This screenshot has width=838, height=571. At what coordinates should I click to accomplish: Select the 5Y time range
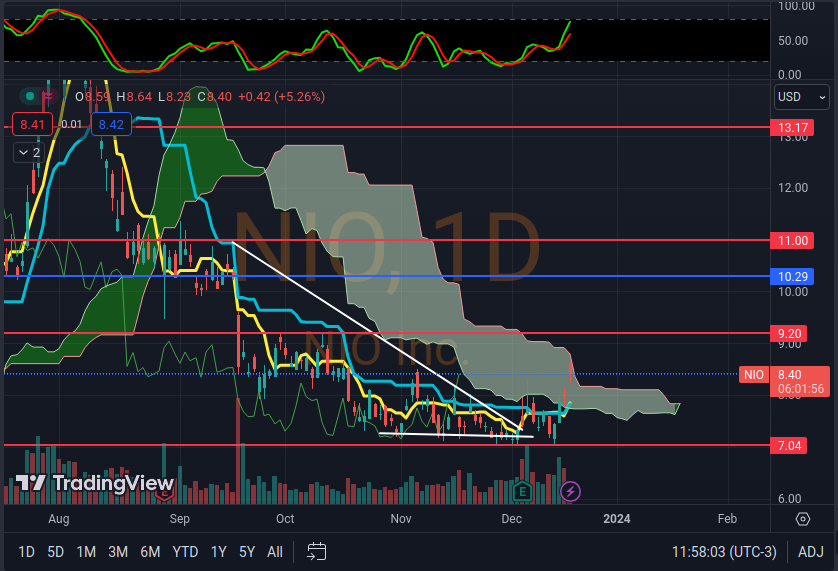(x=247, y=552)
